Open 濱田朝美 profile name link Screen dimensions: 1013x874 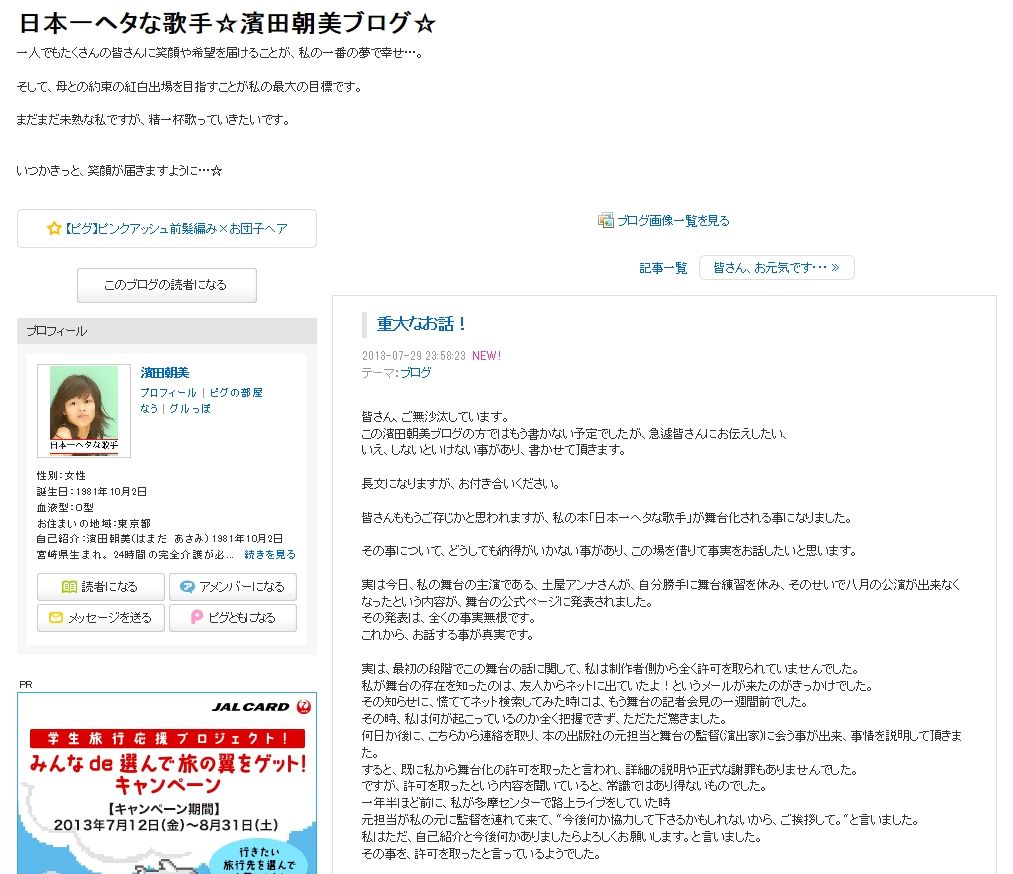[165, 373]
